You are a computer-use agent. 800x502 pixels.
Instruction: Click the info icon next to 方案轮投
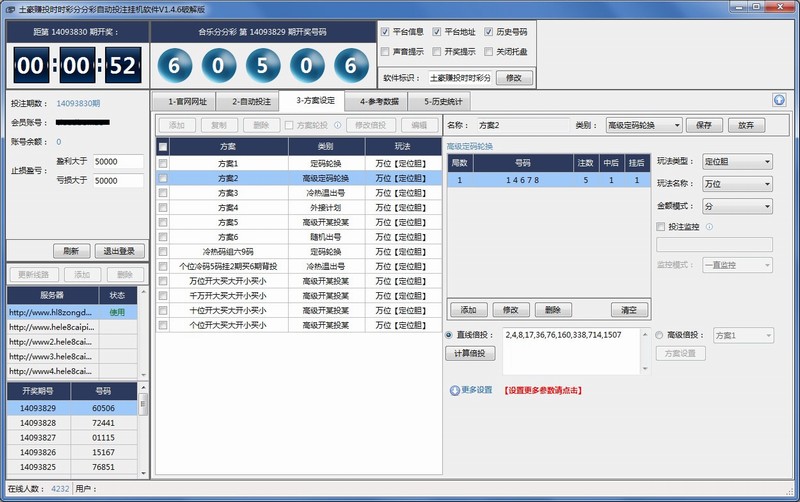click(335, 125)
